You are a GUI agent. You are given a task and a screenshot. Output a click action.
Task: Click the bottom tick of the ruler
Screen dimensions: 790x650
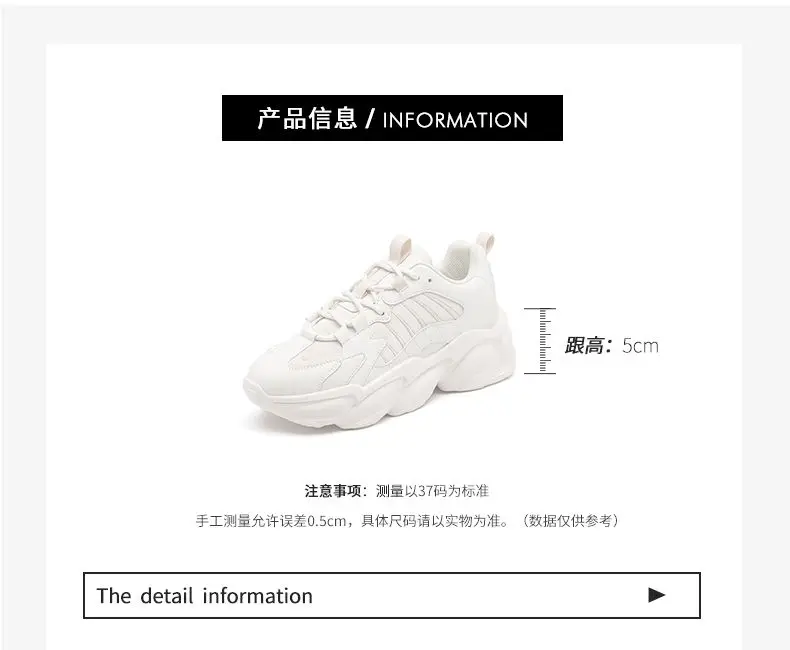(540, 373)
